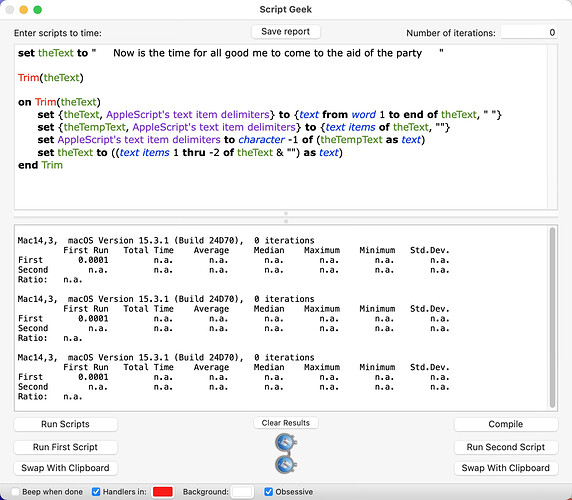
Task: Click the results pane vertical scrollbar
Action: pyautogui.click(x=552, y=317)
